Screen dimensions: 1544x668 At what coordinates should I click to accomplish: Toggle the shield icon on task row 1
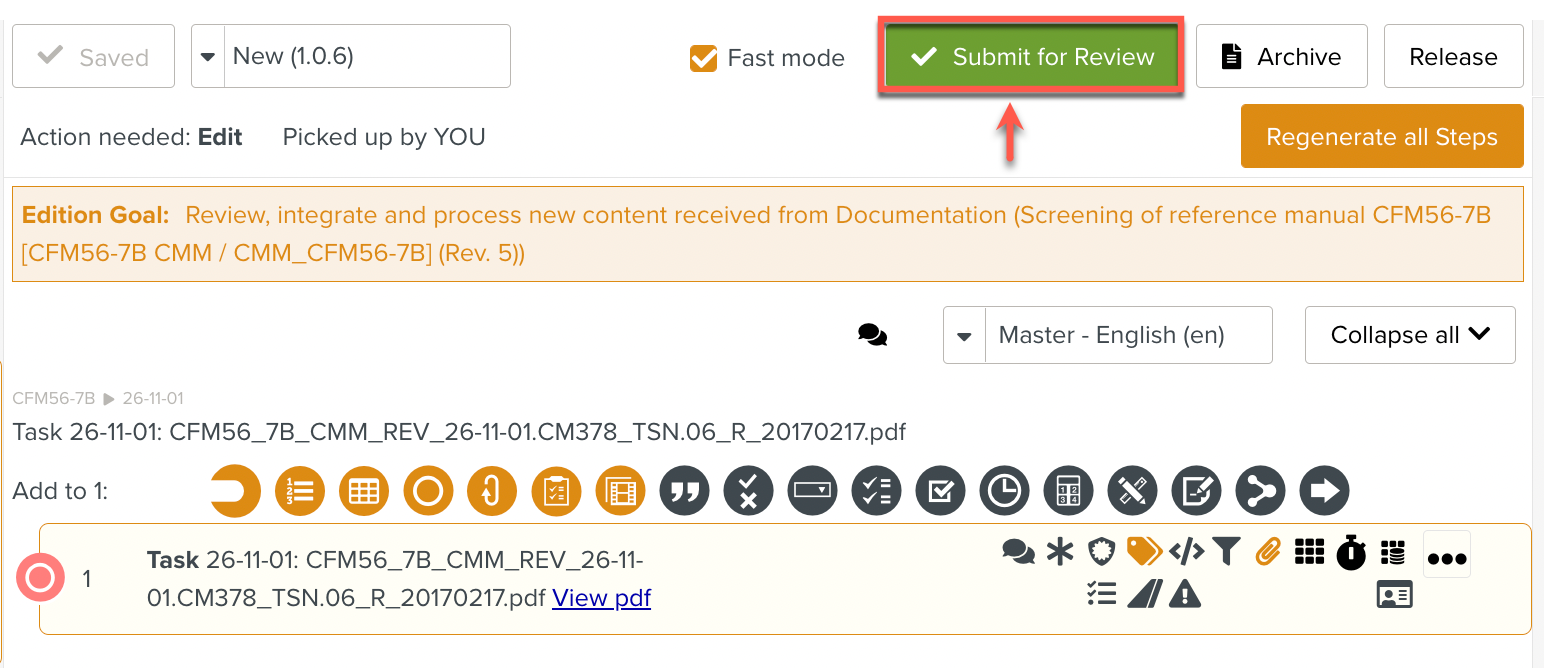coord(1101,551)
